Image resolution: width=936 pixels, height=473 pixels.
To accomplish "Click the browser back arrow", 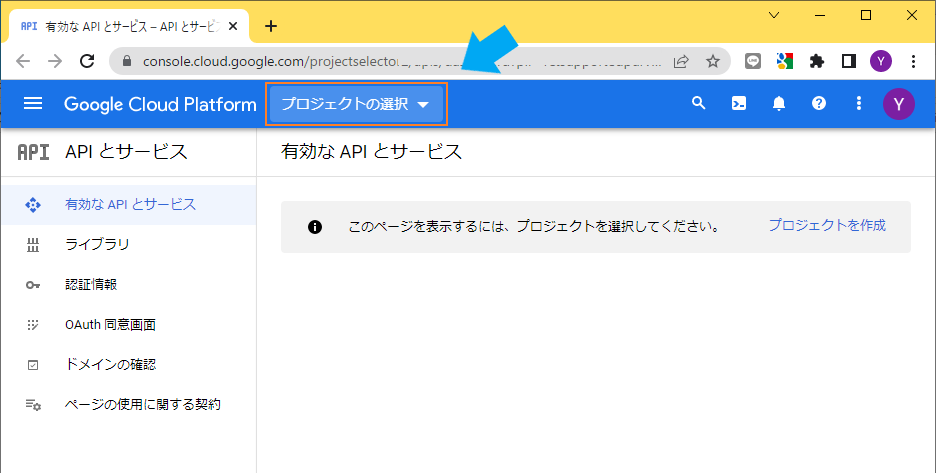I will tap(23, 61).
